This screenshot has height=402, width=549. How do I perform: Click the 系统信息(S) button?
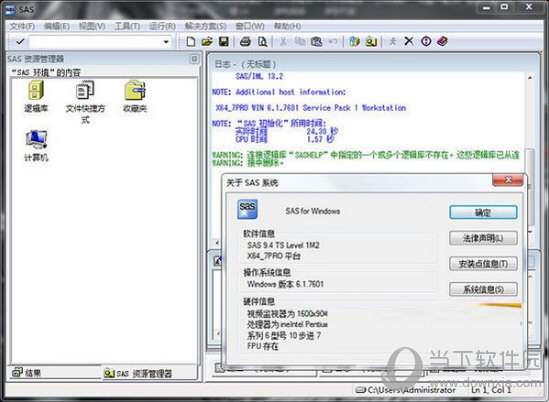pos(483,290)
